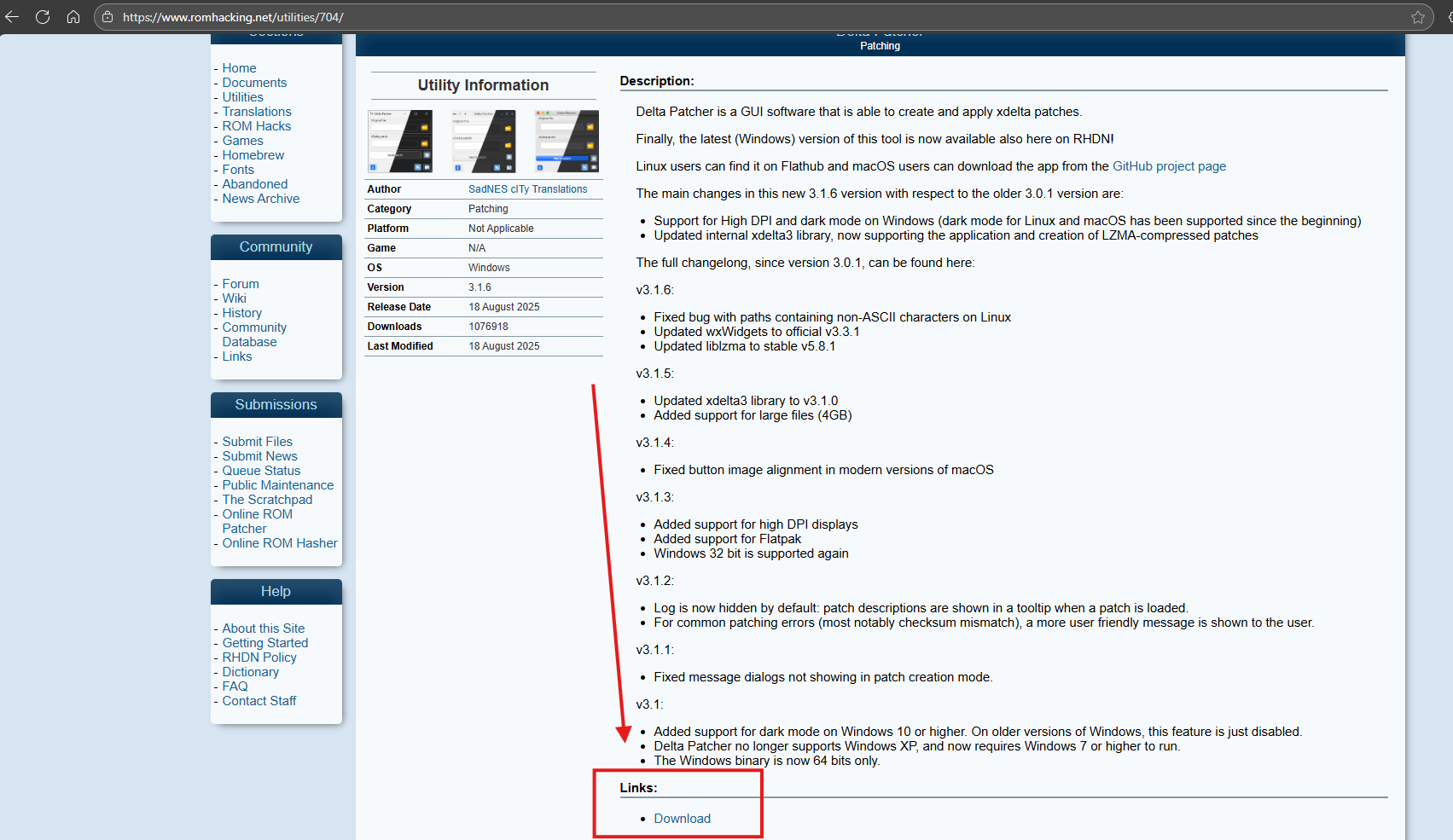Reload the current page
The image size is (1453, 840).
[43, 17]
